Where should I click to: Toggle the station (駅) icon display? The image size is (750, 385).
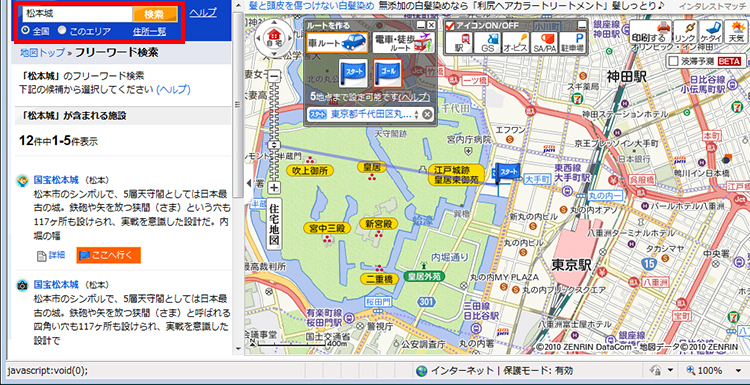[x=459, y=43]
